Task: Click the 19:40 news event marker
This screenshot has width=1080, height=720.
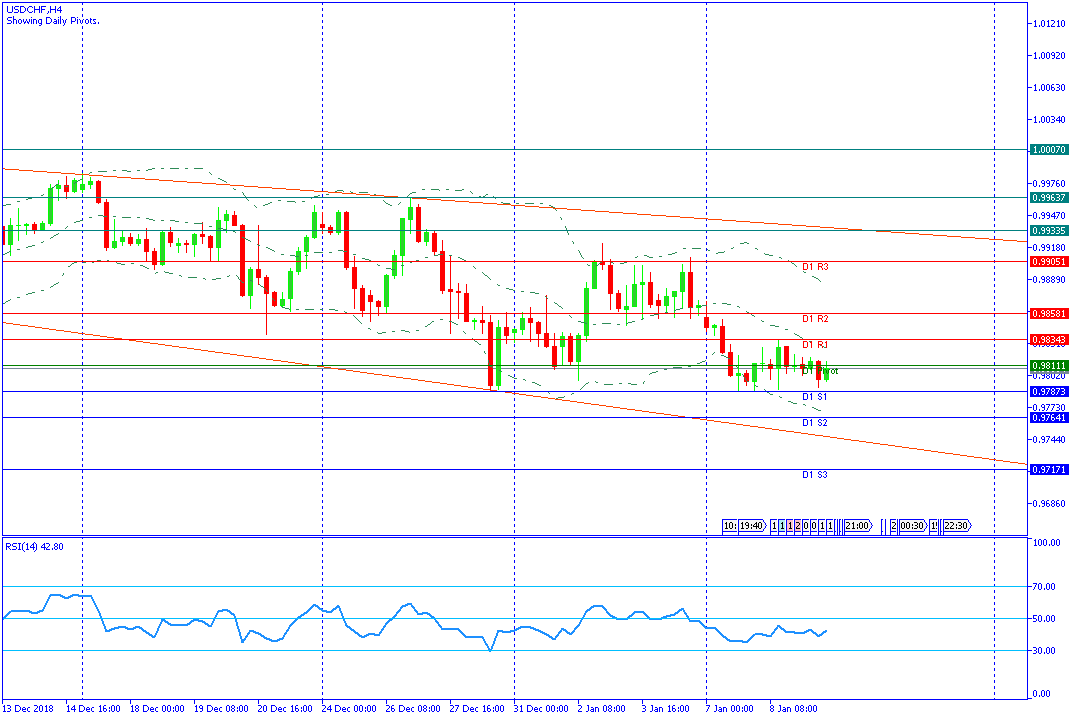Action: pyautogui.click(x=752, y=526)
